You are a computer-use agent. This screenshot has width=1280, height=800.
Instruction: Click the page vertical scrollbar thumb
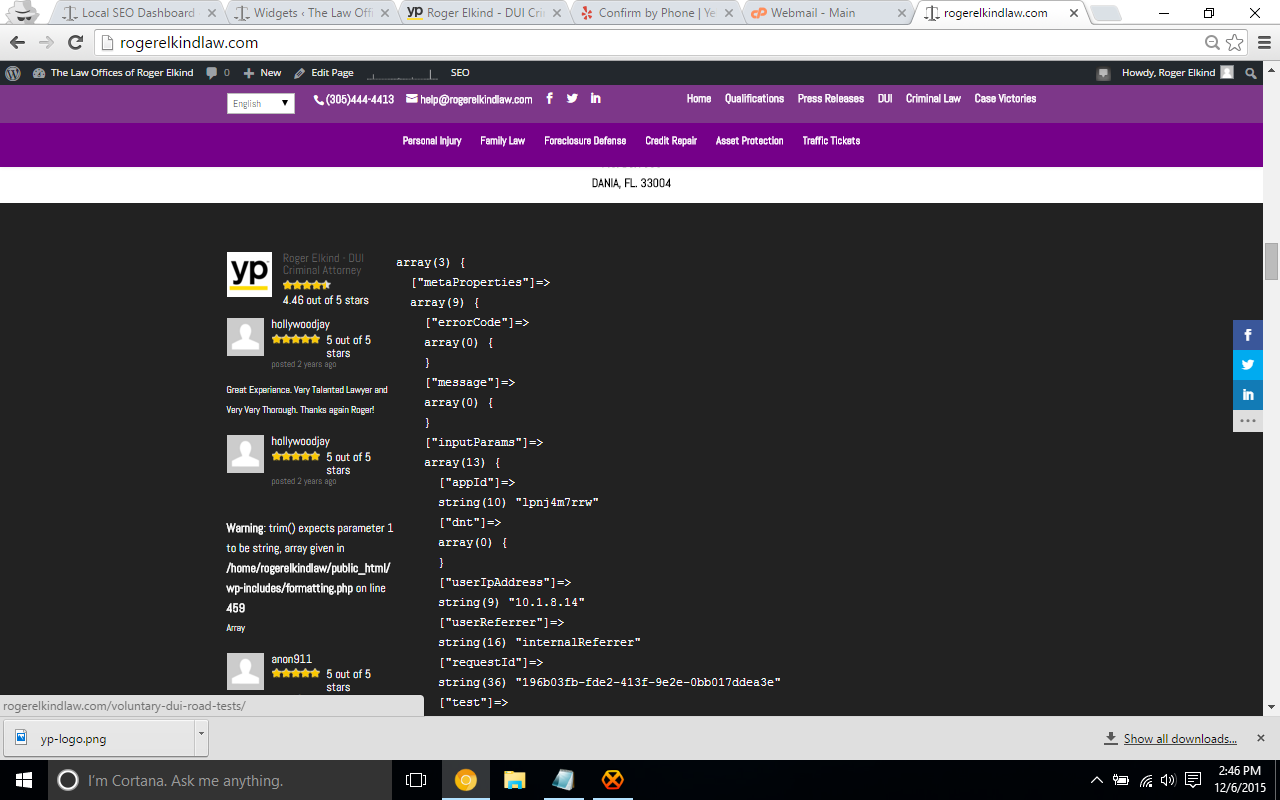pyautogui.click(x=1271, y=262)
